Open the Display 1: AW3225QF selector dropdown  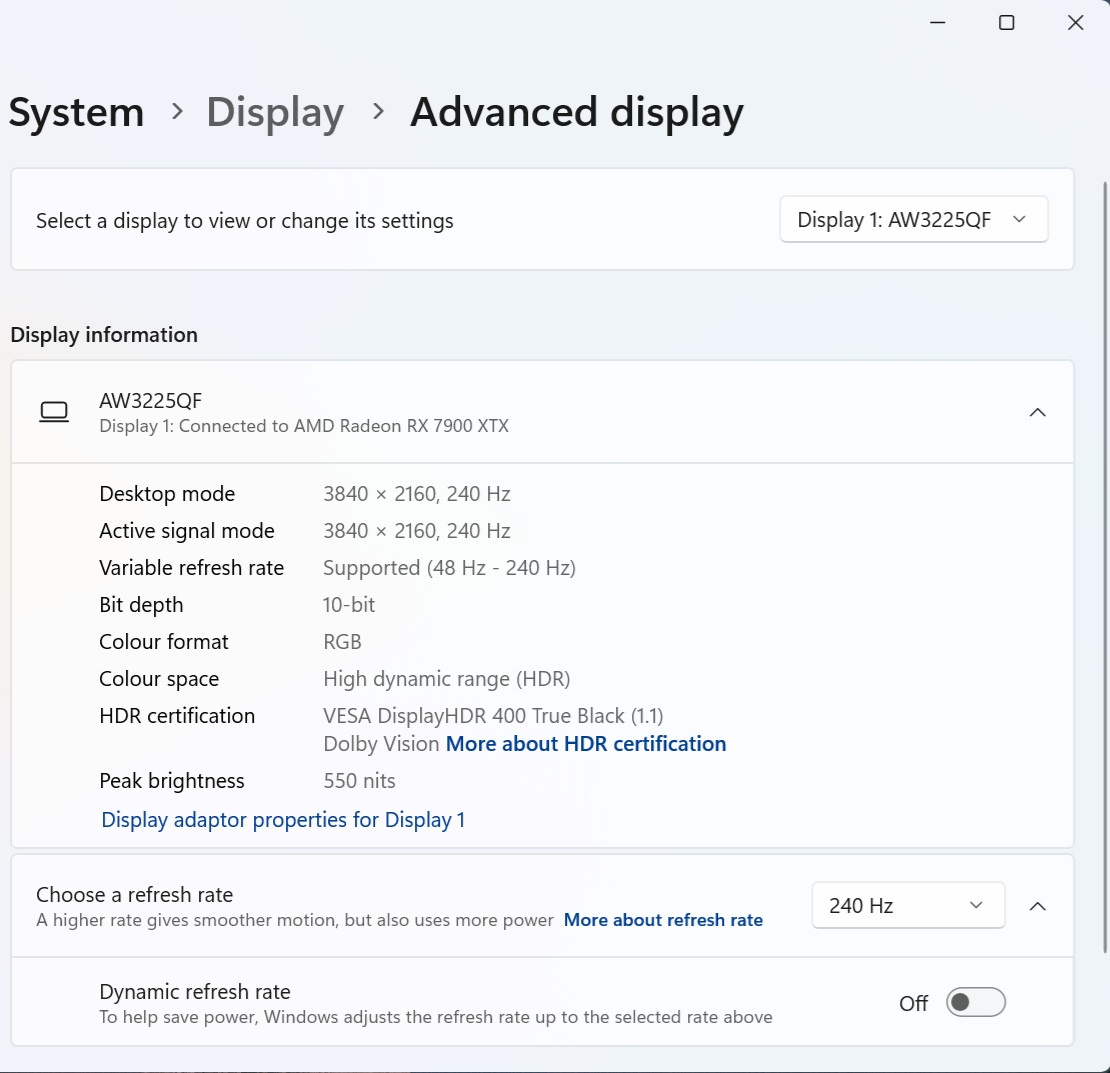pos(913,220)
